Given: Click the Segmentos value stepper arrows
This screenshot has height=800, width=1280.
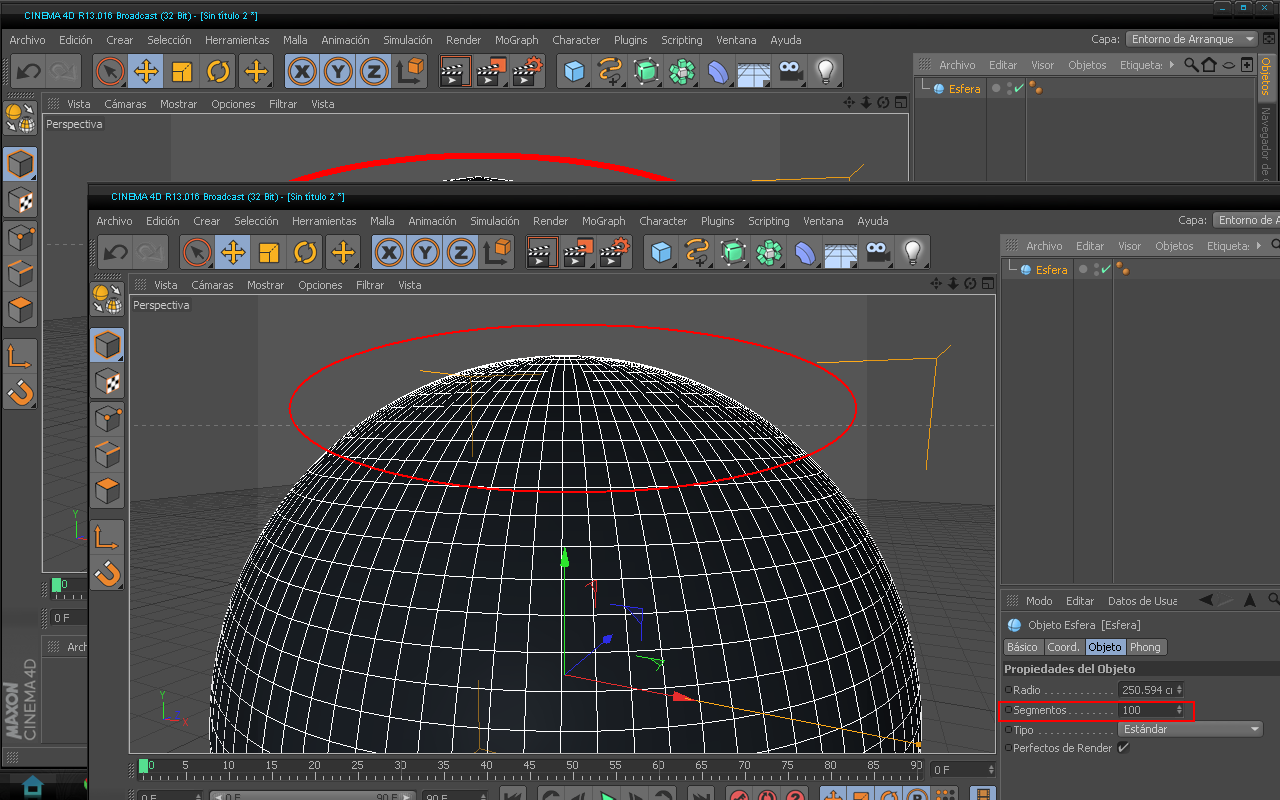Looking at the screenshot, I should pos(1180,710).
